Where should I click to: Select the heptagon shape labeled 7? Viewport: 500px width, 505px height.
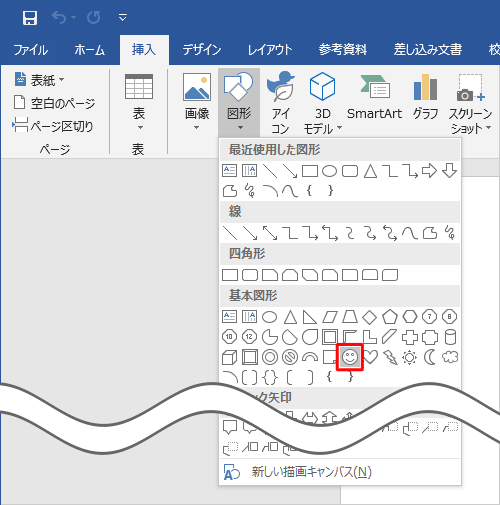click(x=430, y=317)
